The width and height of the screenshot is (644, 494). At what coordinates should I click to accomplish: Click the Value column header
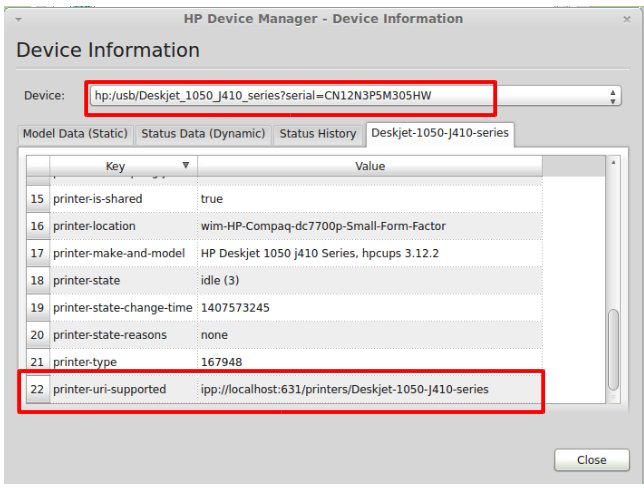tap(370, 166)
